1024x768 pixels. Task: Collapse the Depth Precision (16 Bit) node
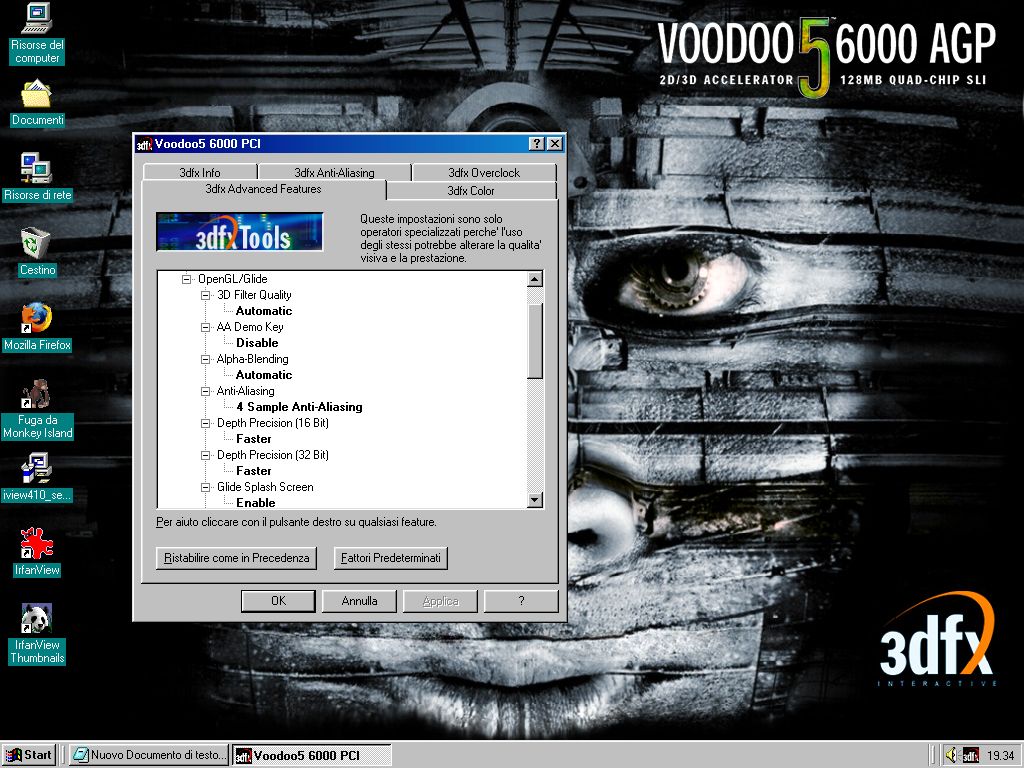coord(205,423)
